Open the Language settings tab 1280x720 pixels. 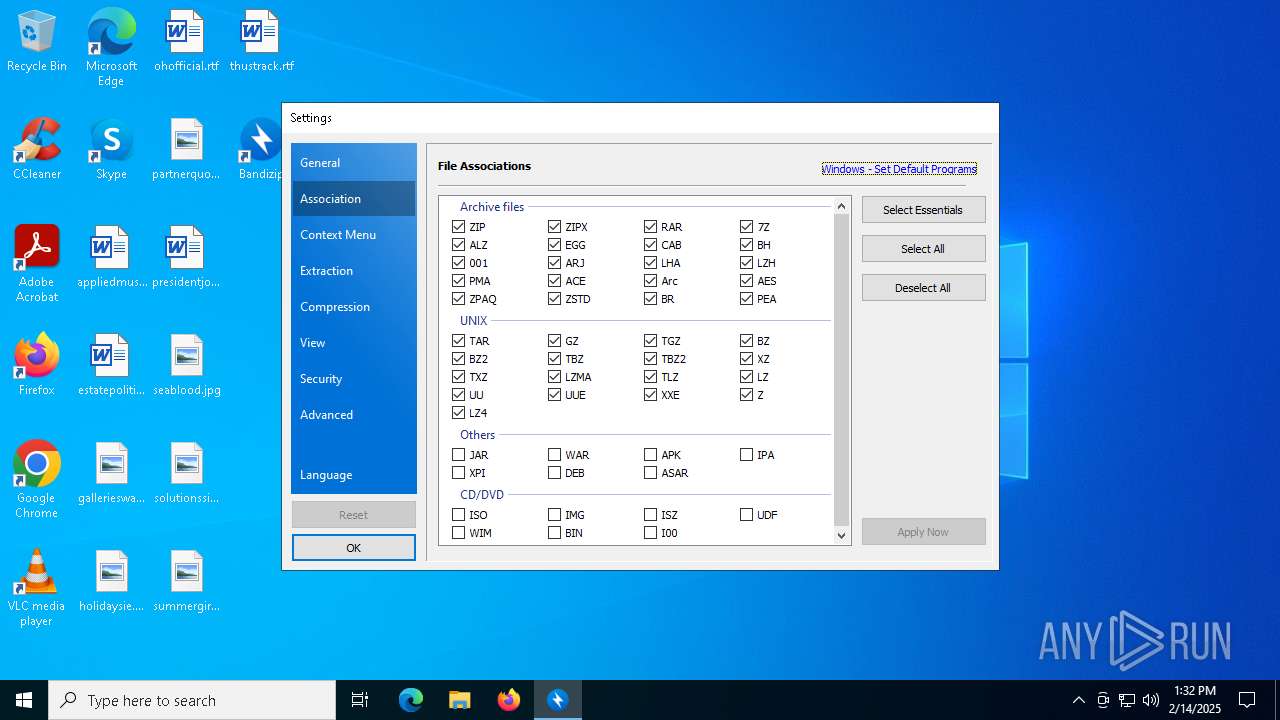pyautogui.click(x=353, y=475)
